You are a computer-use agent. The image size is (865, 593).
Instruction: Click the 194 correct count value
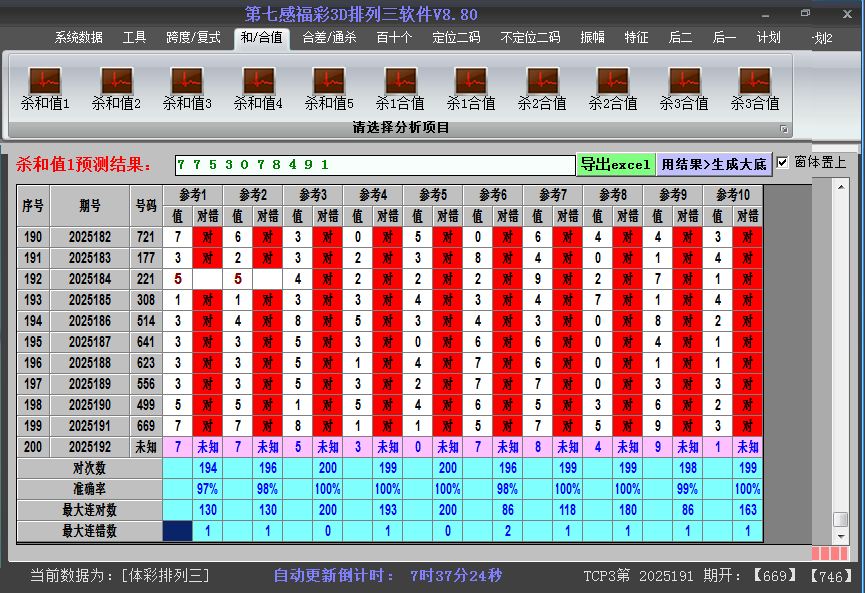click(x=208, y=468)
